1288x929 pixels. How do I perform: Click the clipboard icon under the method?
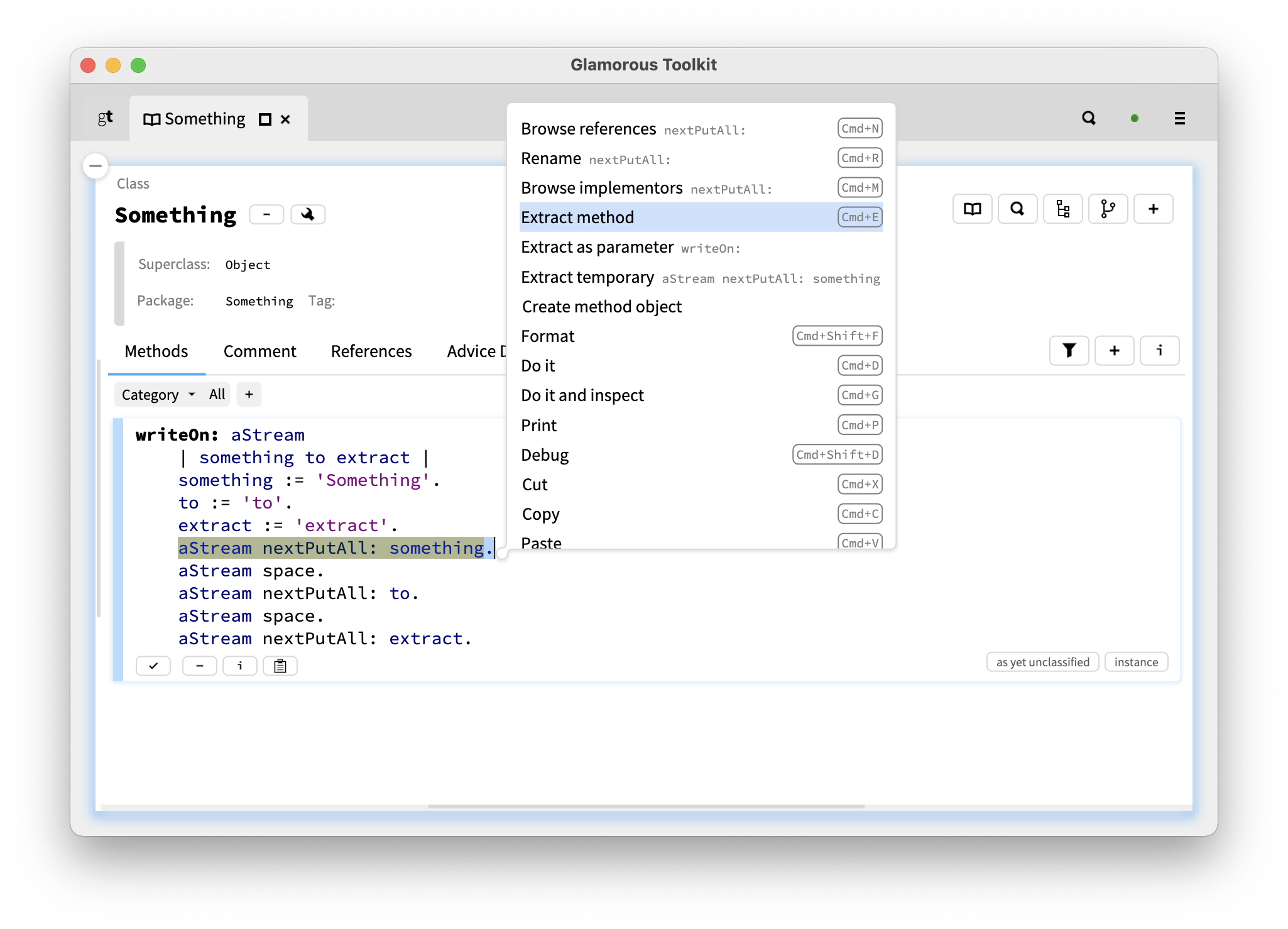[280, 666]
